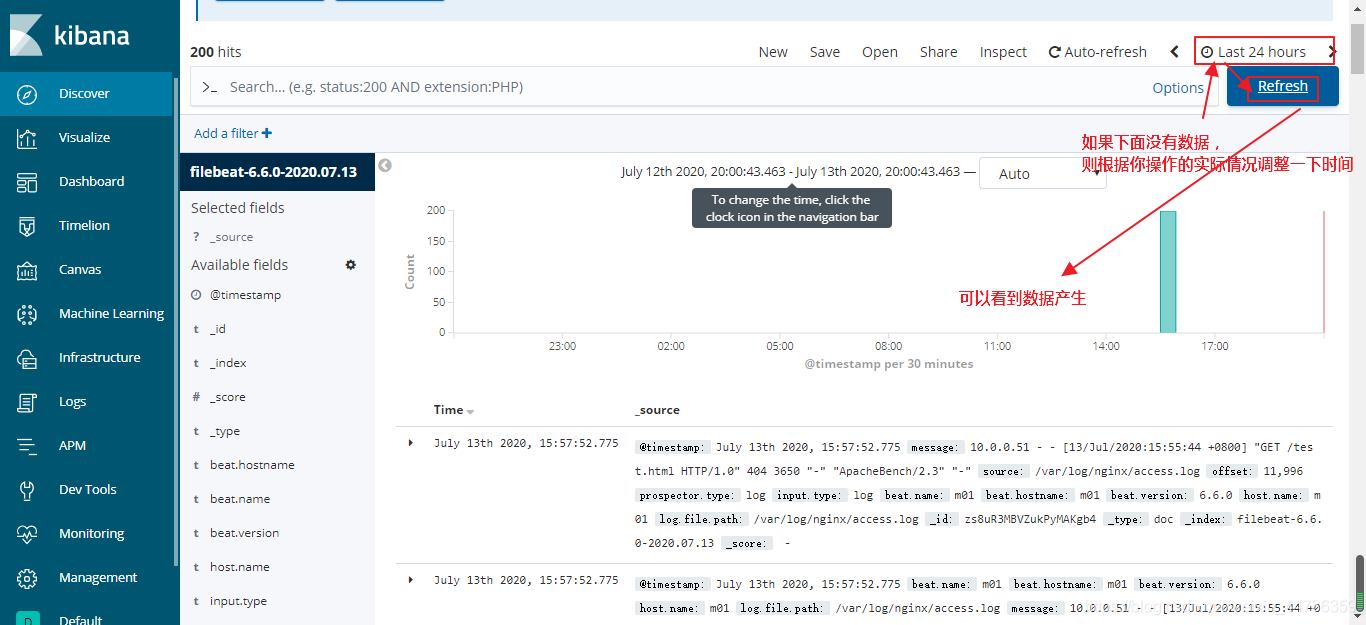Open APM icon in sidebar
This screenshot has height=625, width=1366.
pos(27,445)
